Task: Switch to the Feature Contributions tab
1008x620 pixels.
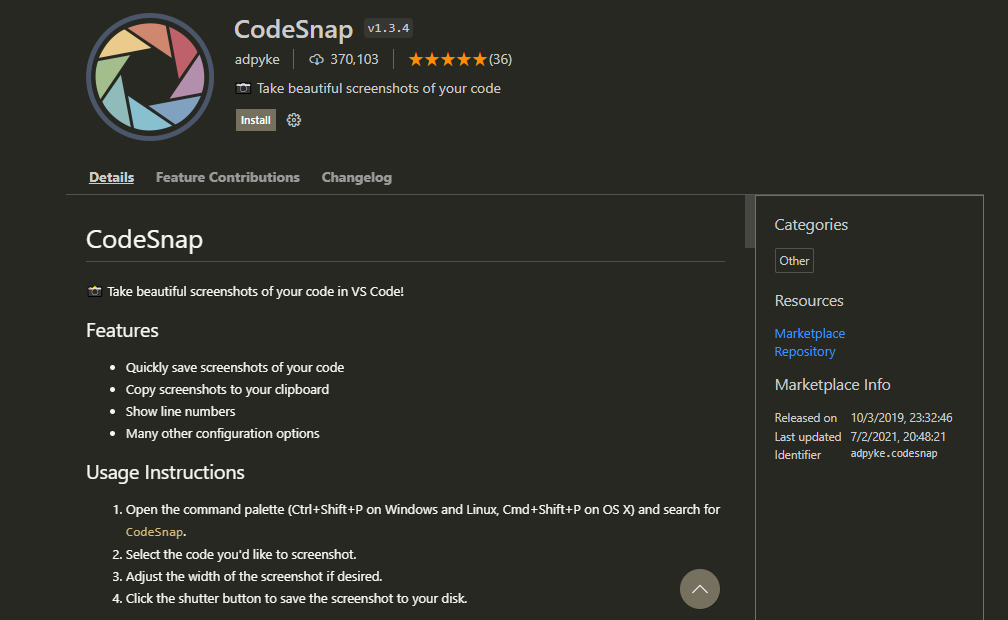Action: 227,177
